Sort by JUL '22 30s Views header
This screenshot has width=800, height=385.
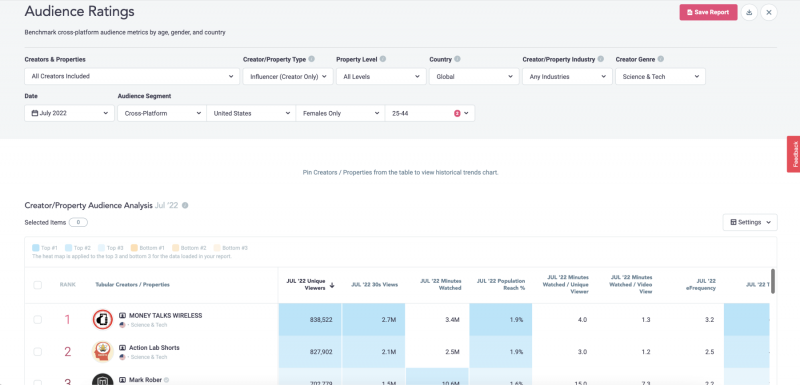coord(374,285)
